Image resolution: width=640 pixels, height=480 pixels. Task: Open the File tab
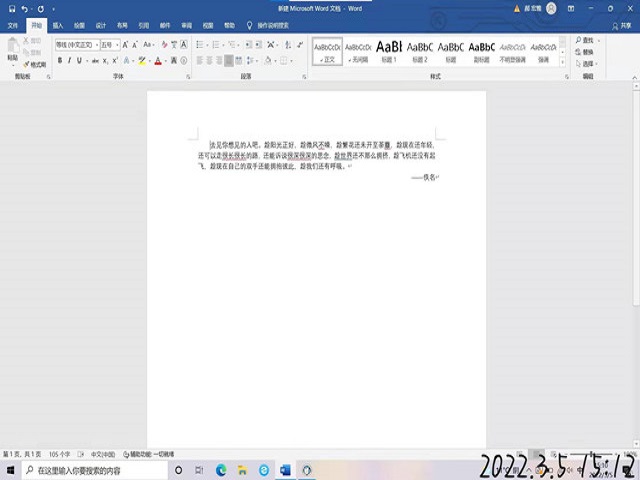point(13,25)
